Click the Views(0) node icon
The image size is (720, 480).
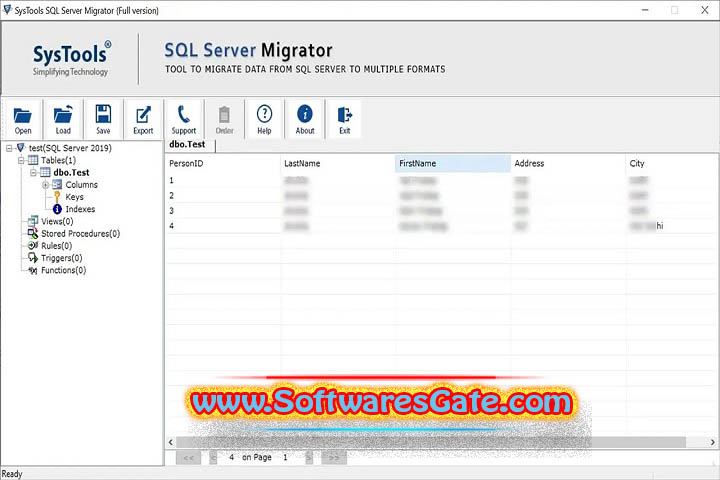(x=33, y=221)
